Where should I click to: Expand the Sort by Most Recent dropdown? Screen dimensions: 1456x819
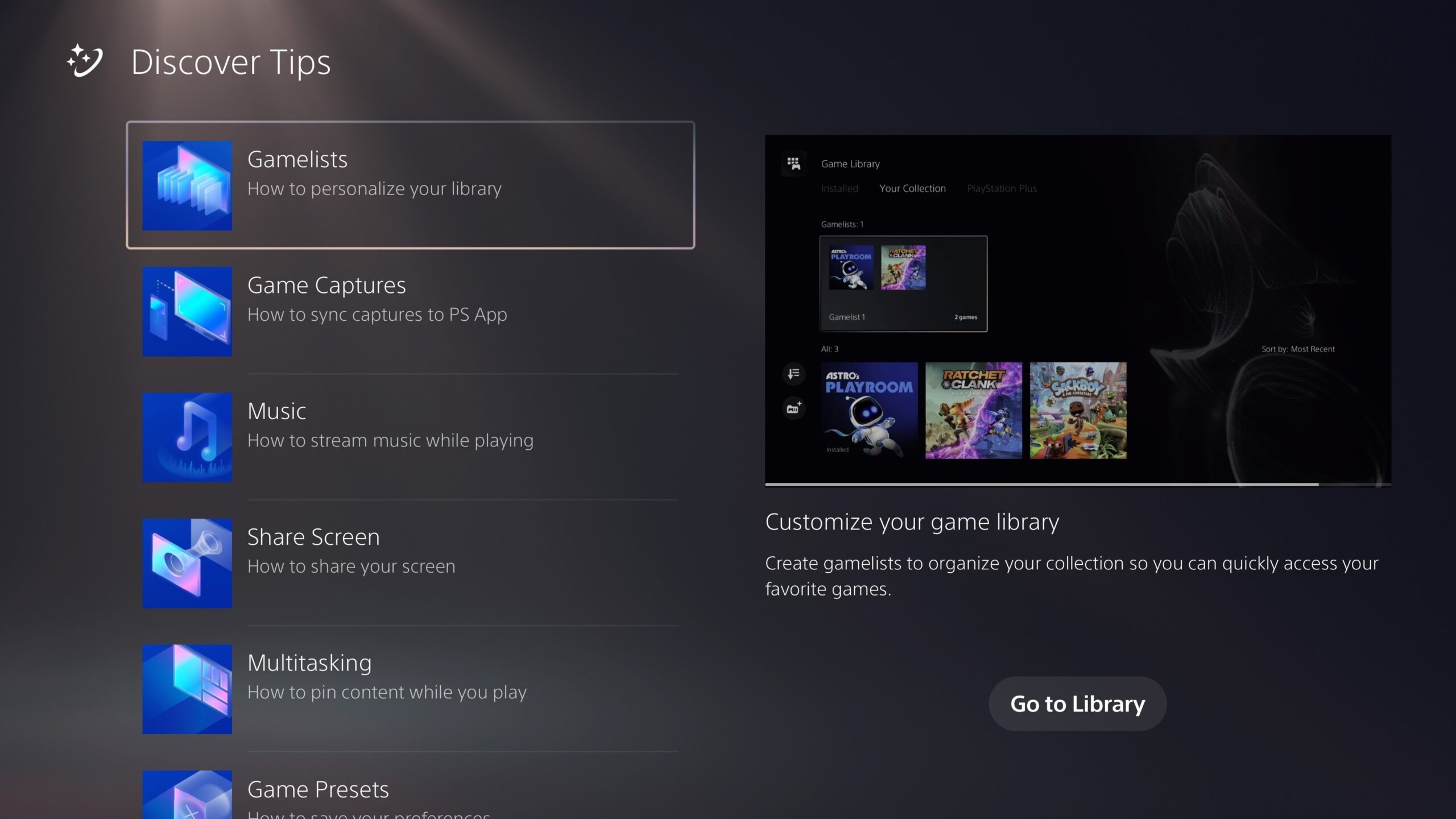[1299, 349]
